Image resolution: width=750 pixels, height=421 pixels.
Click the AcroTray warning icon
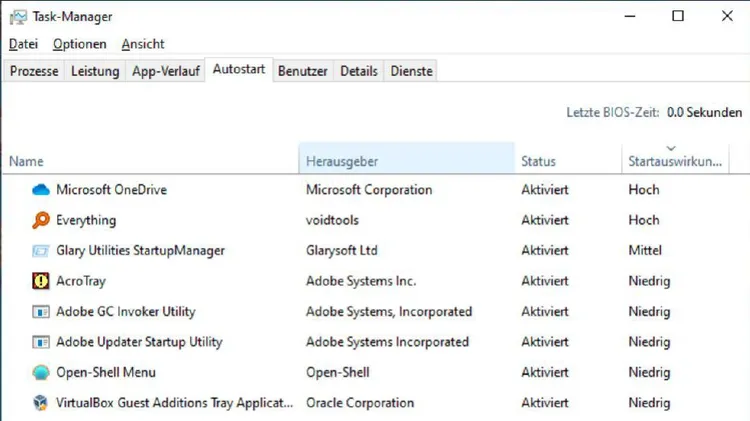click(41, 281)
